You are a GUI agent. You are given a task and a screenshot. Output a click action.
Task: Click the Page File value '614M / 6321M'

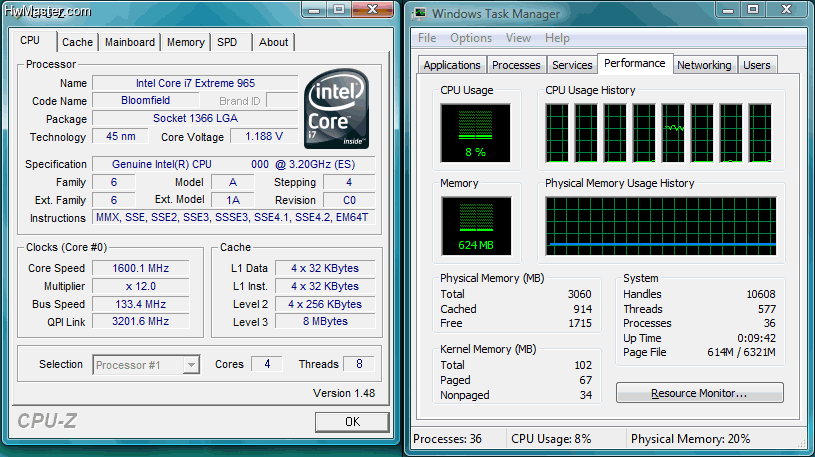[x=741, y=352]
